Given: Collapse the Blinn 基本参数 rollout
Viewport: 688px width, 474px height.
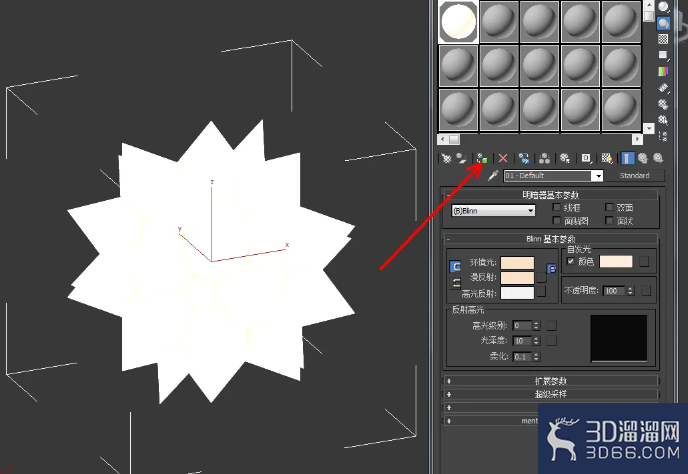Looking at the screenshot, I should coord(551,239).
